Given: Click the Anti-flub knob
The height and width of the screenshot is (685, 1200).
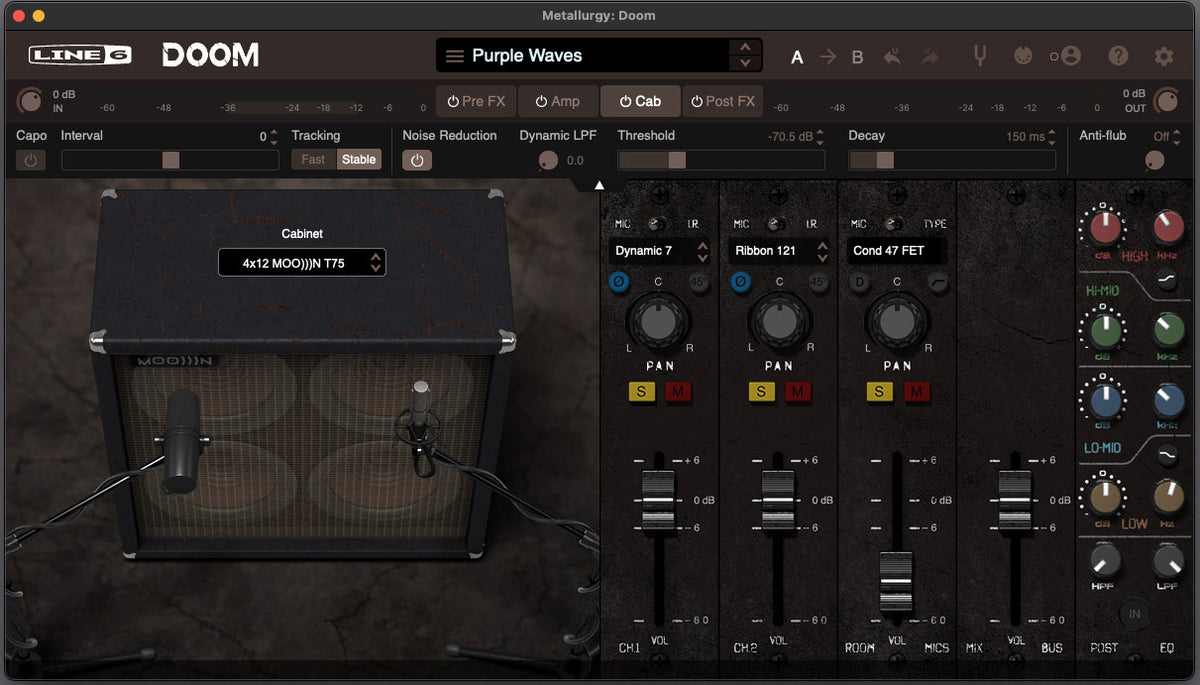Looking at the screenshot, I should (1155, 160).
